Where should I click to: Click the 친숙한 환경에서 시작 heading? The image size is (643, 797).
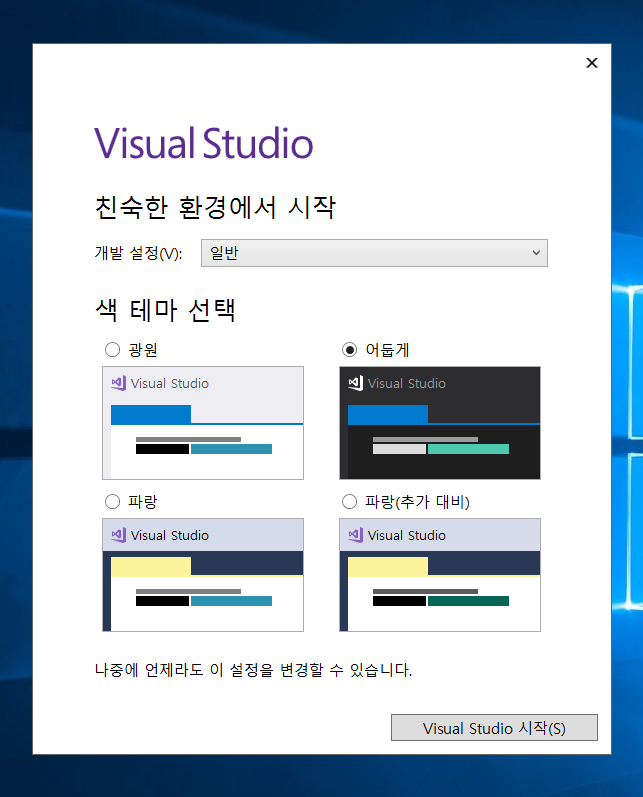click(215, 207)
